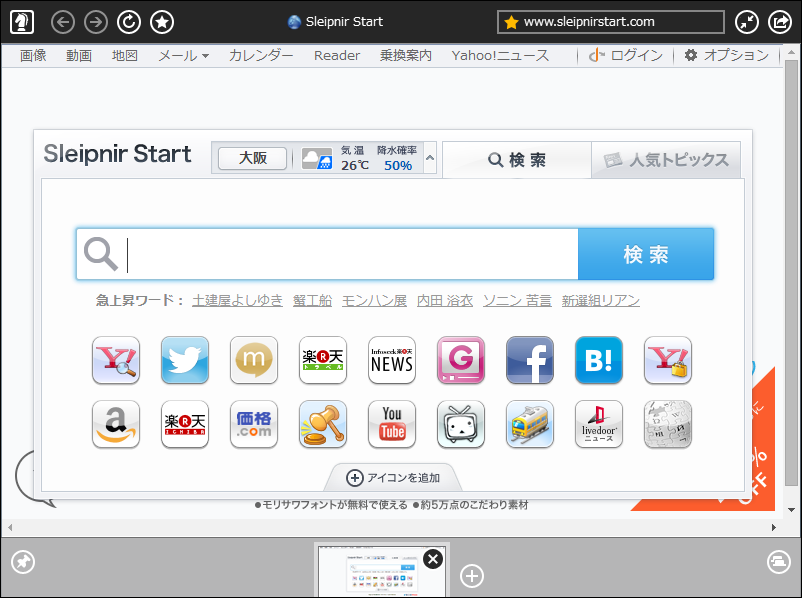Open the カレンダー menu item

(261, 55)
